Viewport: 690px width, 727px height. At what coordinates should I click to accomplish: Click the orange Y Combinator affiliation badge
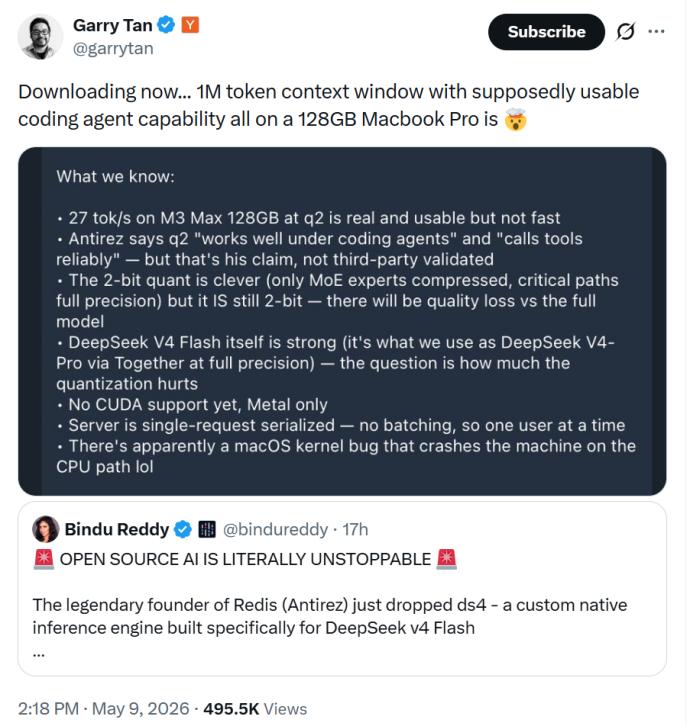pos(190,25)
